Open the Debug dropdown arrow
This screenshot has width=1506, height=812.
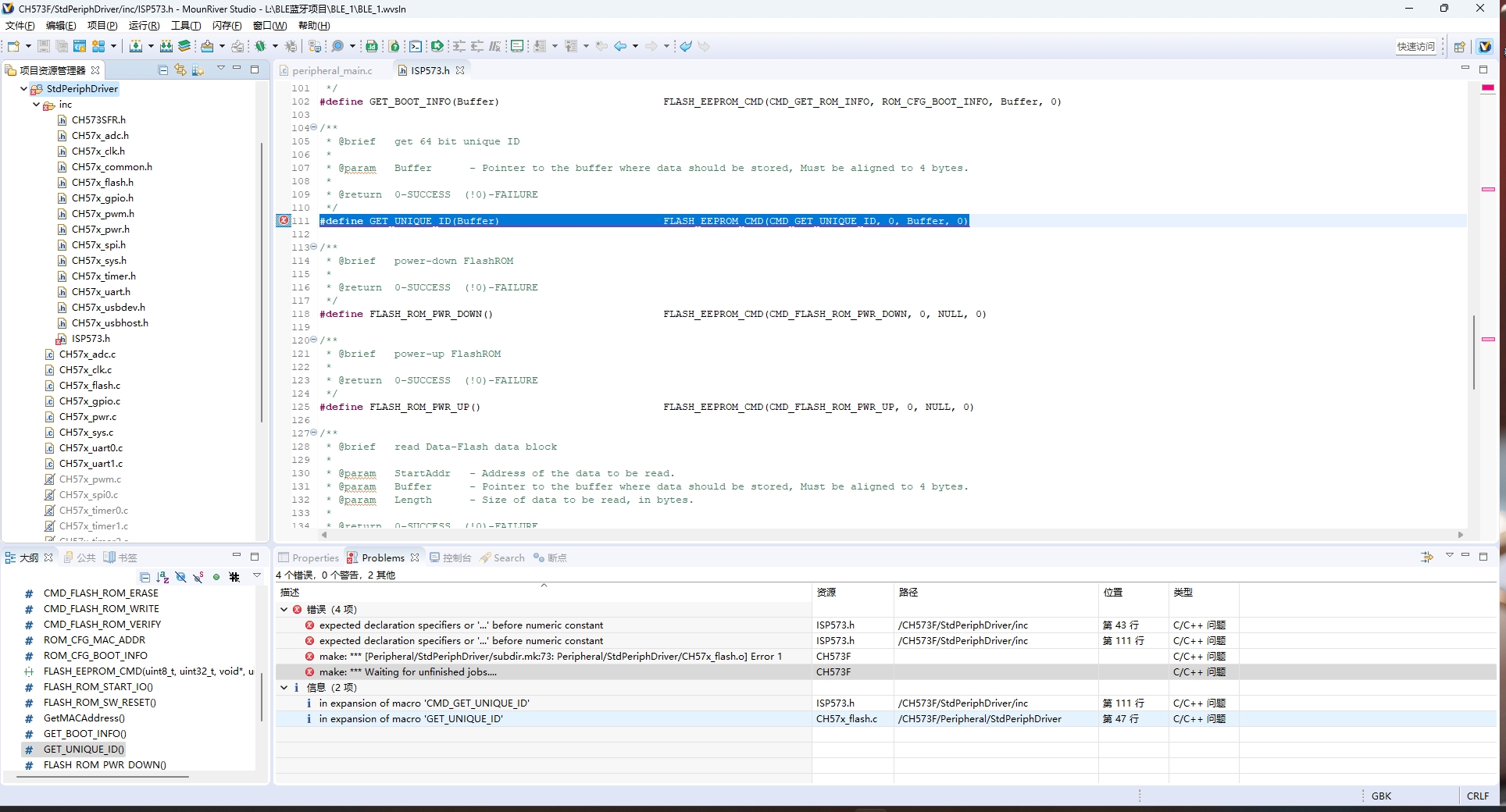click(x=276, y=46)
